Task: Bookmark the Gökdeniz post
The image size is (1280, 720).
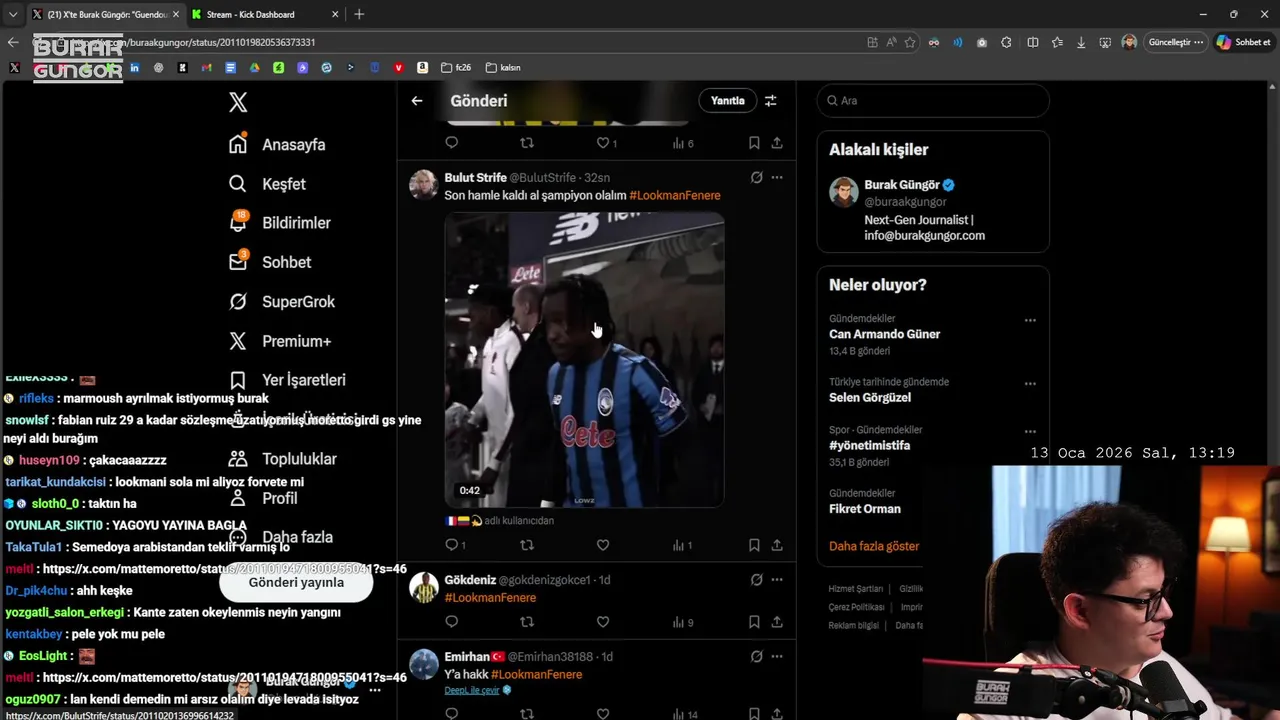Action: (x=754, y=622)
